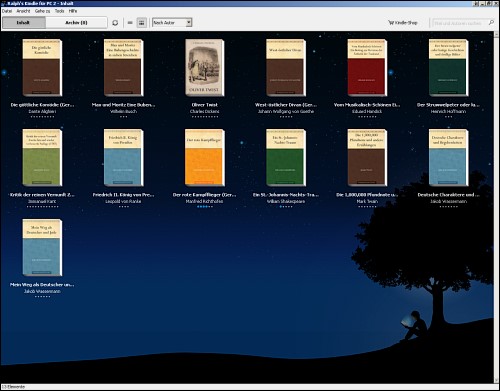This screenshot has height=391, width=500.
Task: Click the progress dots under Der rote Kampfflieger
Action: pyautogui.click(x=205, y=207)
